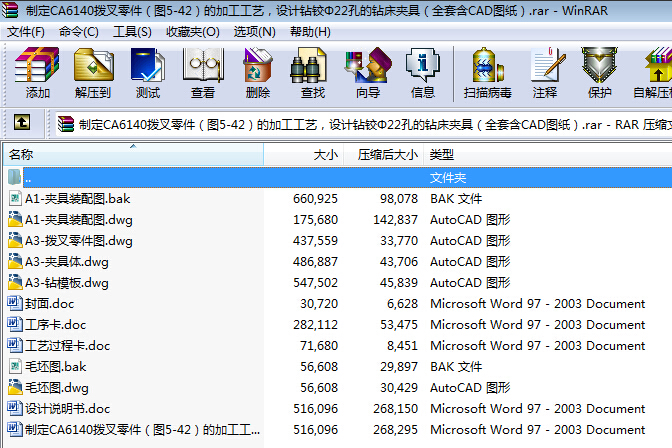
Task: Sort by Packed Size (压缩后大小) header
Action: [384, 154]
